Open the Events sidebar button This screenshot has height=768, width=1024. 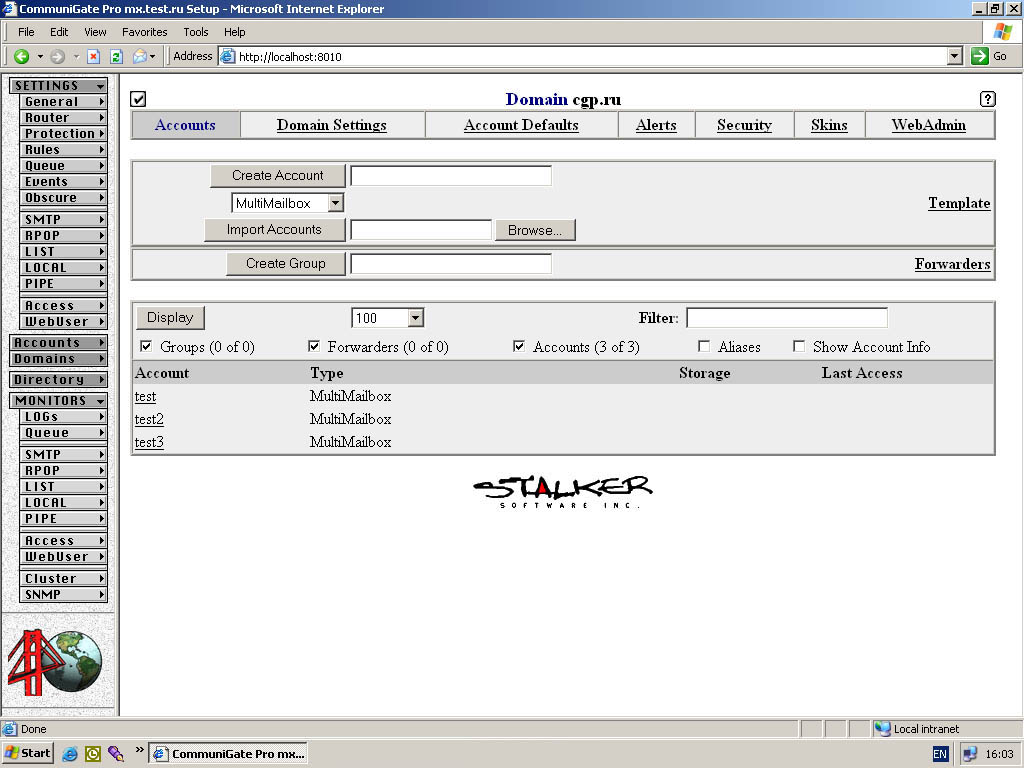point(63,182)
